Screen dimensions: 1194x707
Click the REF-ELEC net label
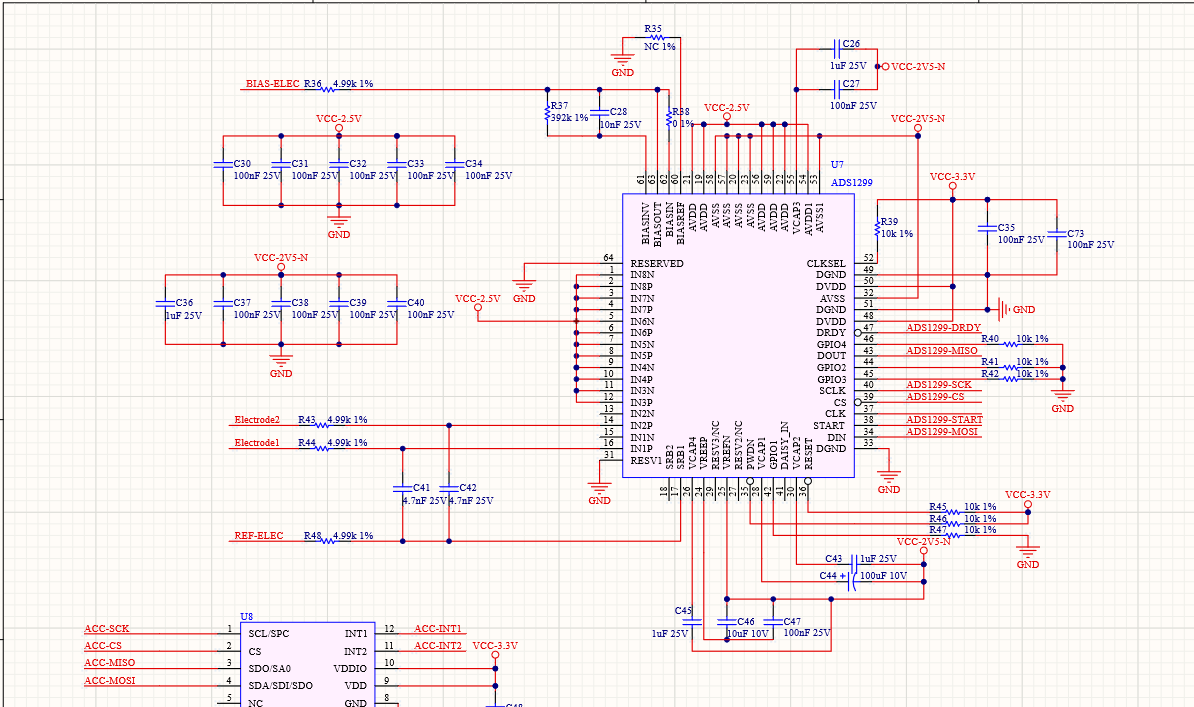click(x=258, y=536)
